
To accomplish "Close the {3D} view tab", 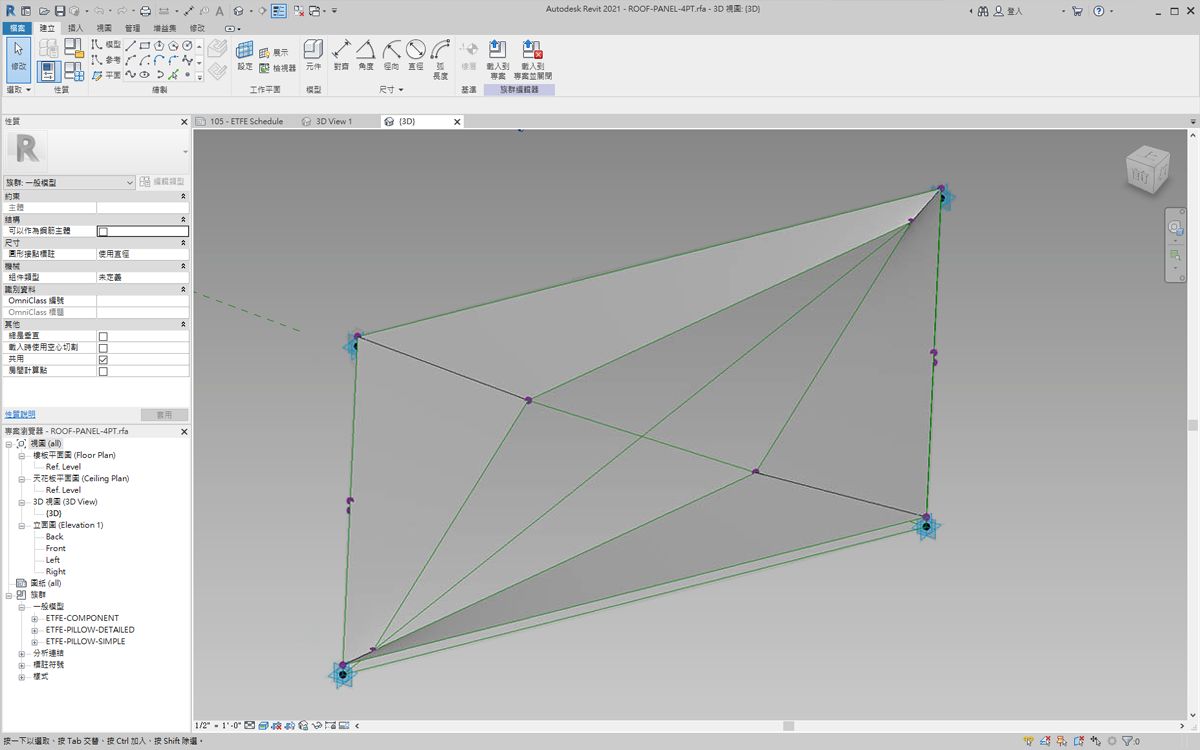I will pyautogui.click(x=458, y=121).
